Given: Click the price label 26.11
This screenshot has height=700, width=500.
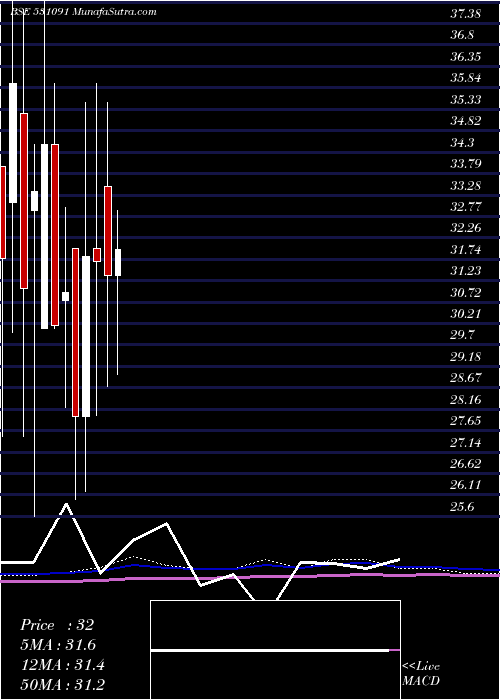Looking at the screenshot, I should click(465, 486).
